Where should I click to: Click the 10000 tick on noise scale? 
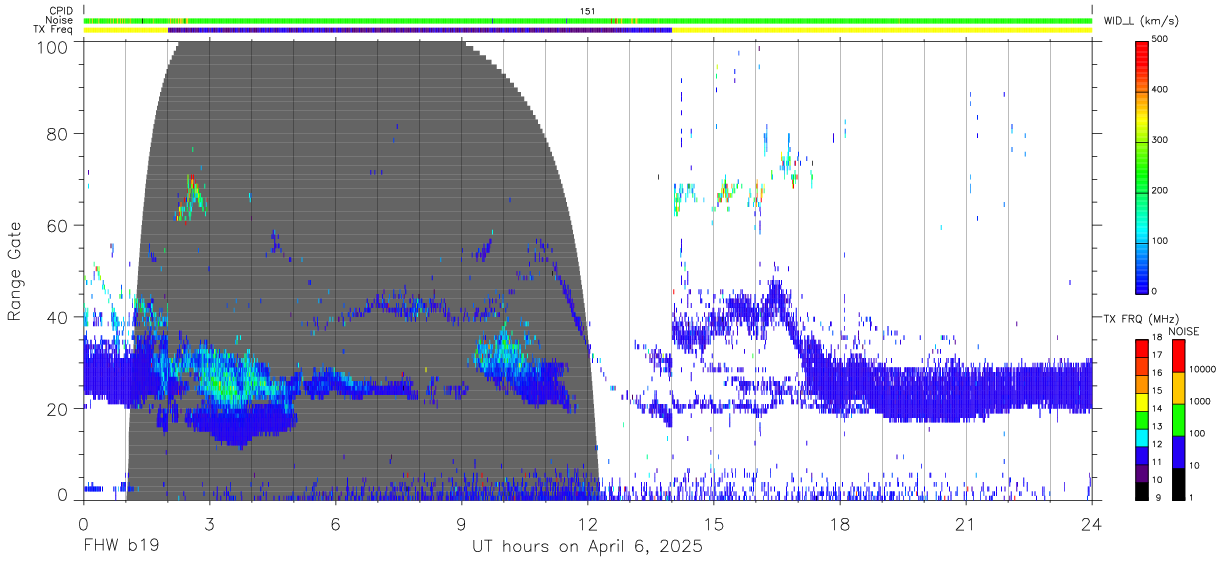click(1202, 370)
